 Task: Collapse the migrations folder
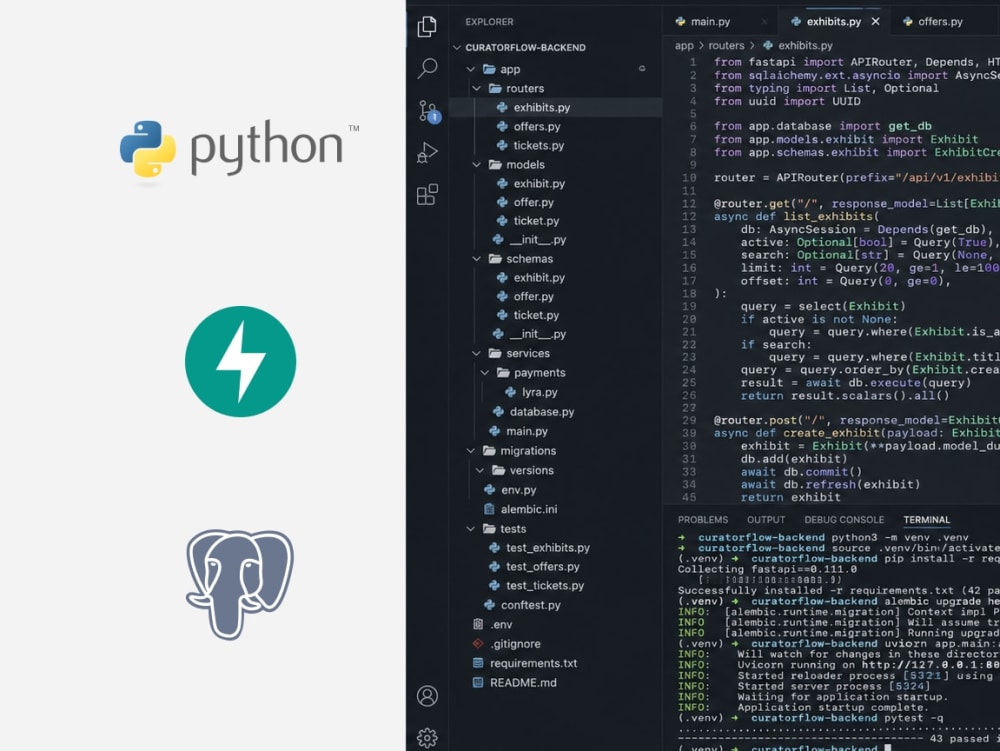[x=471, y=451]
